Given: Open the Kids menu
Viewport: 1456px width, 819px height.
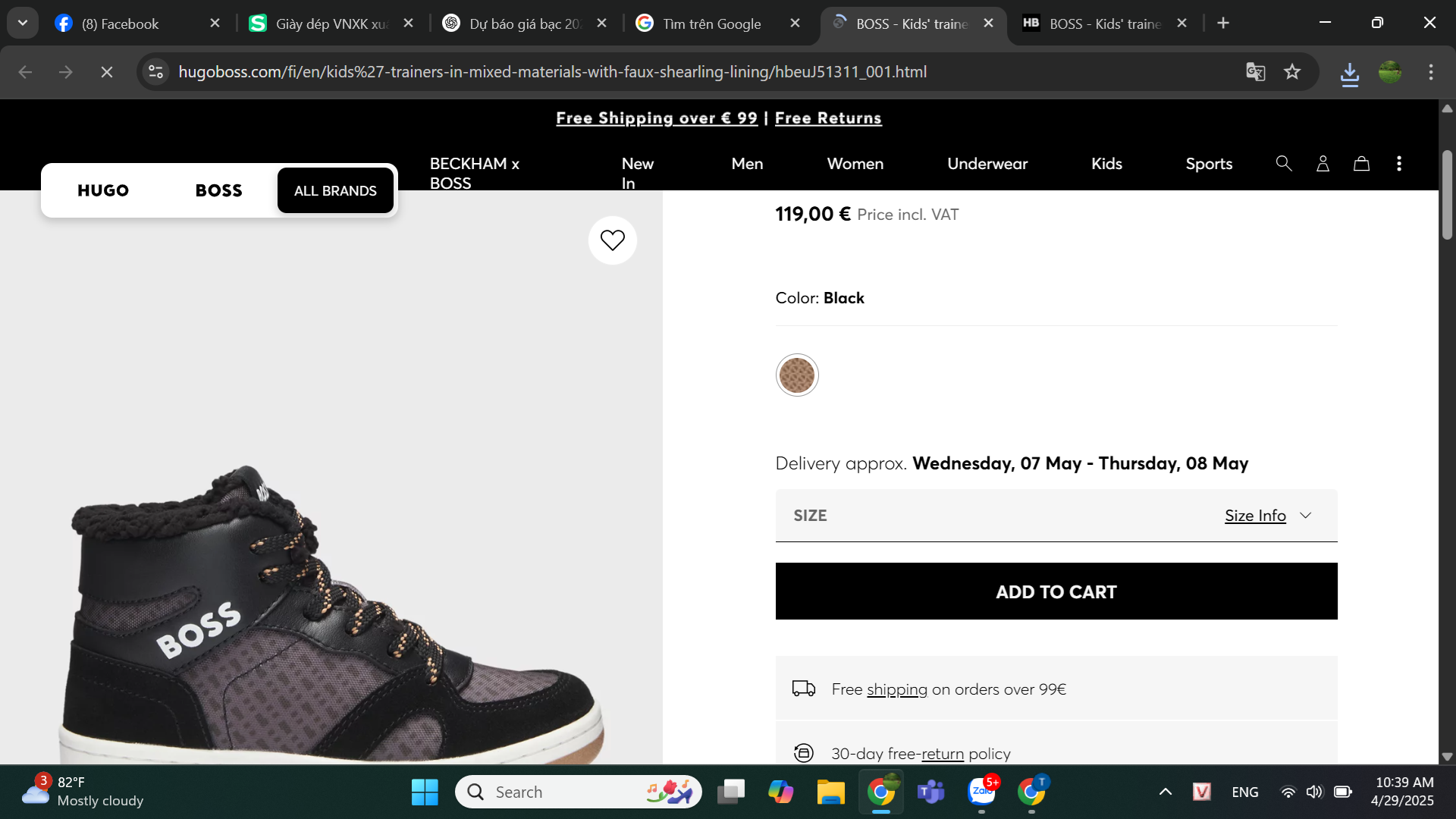Looking at the screenshot, I should click(1106, 164).
